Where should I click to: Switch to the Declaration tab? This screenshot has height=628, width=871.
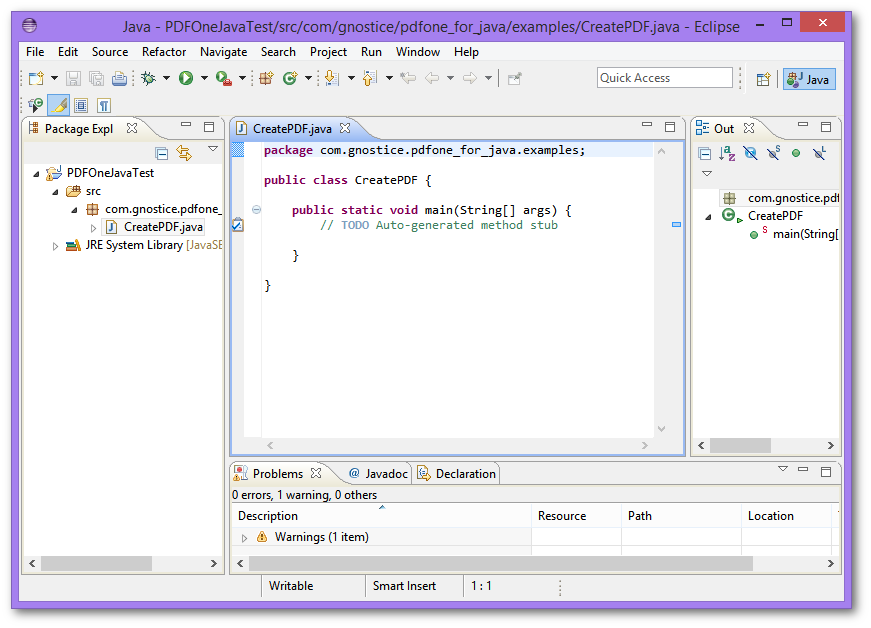pos(457,474)
